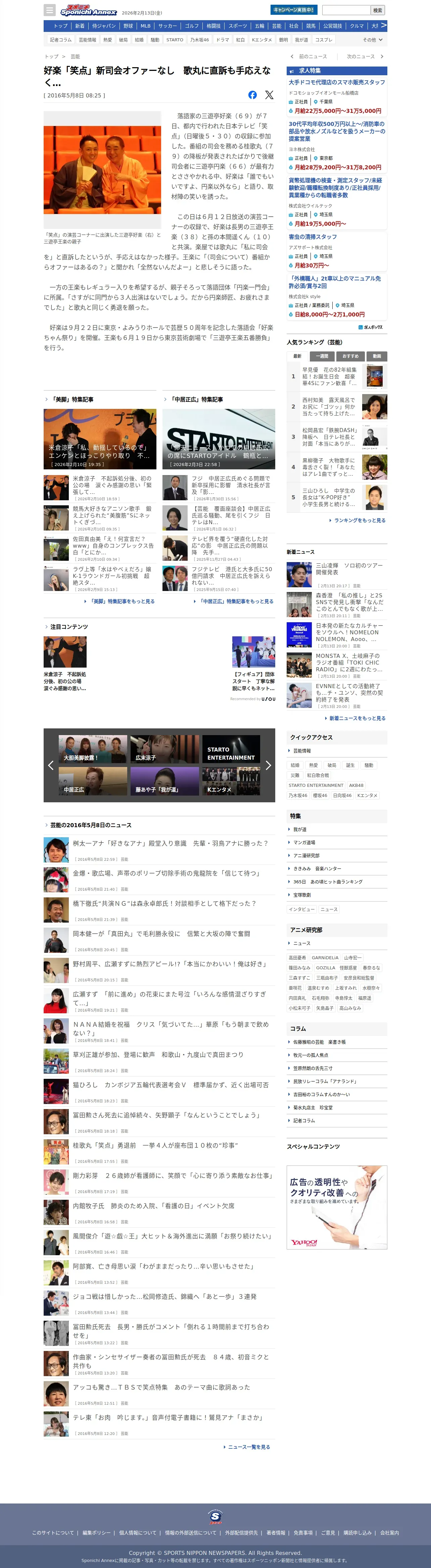This screenshot has height=1568, width=431.
Task: Switch to the おすすめ ranking tab
Action: (350, 356)
